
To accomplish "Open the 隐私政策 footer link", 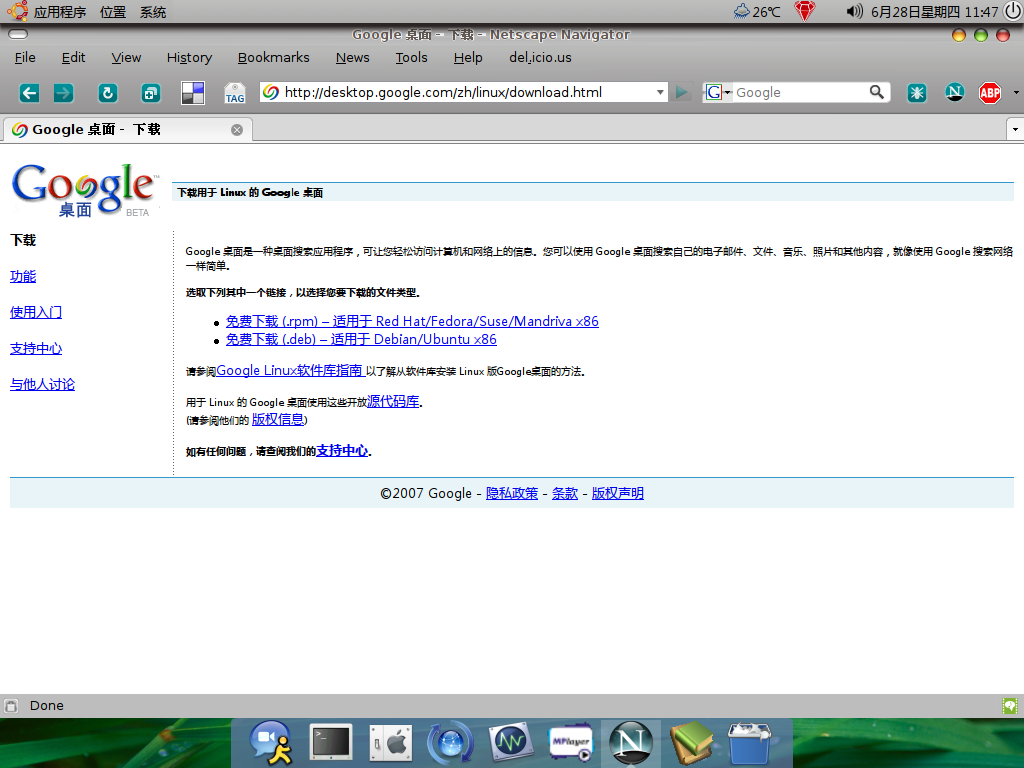I will point(512,493).
